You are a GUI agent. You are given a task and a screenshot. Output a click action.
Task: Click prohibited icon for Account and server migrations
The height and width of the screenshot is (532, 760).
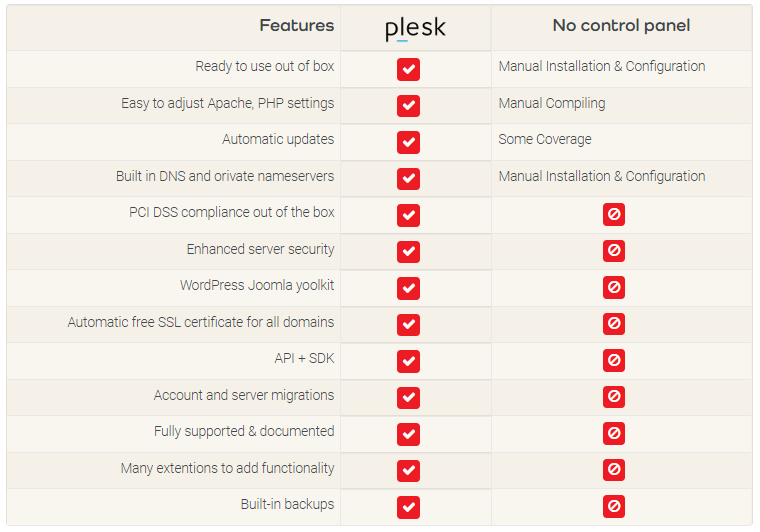614,397
